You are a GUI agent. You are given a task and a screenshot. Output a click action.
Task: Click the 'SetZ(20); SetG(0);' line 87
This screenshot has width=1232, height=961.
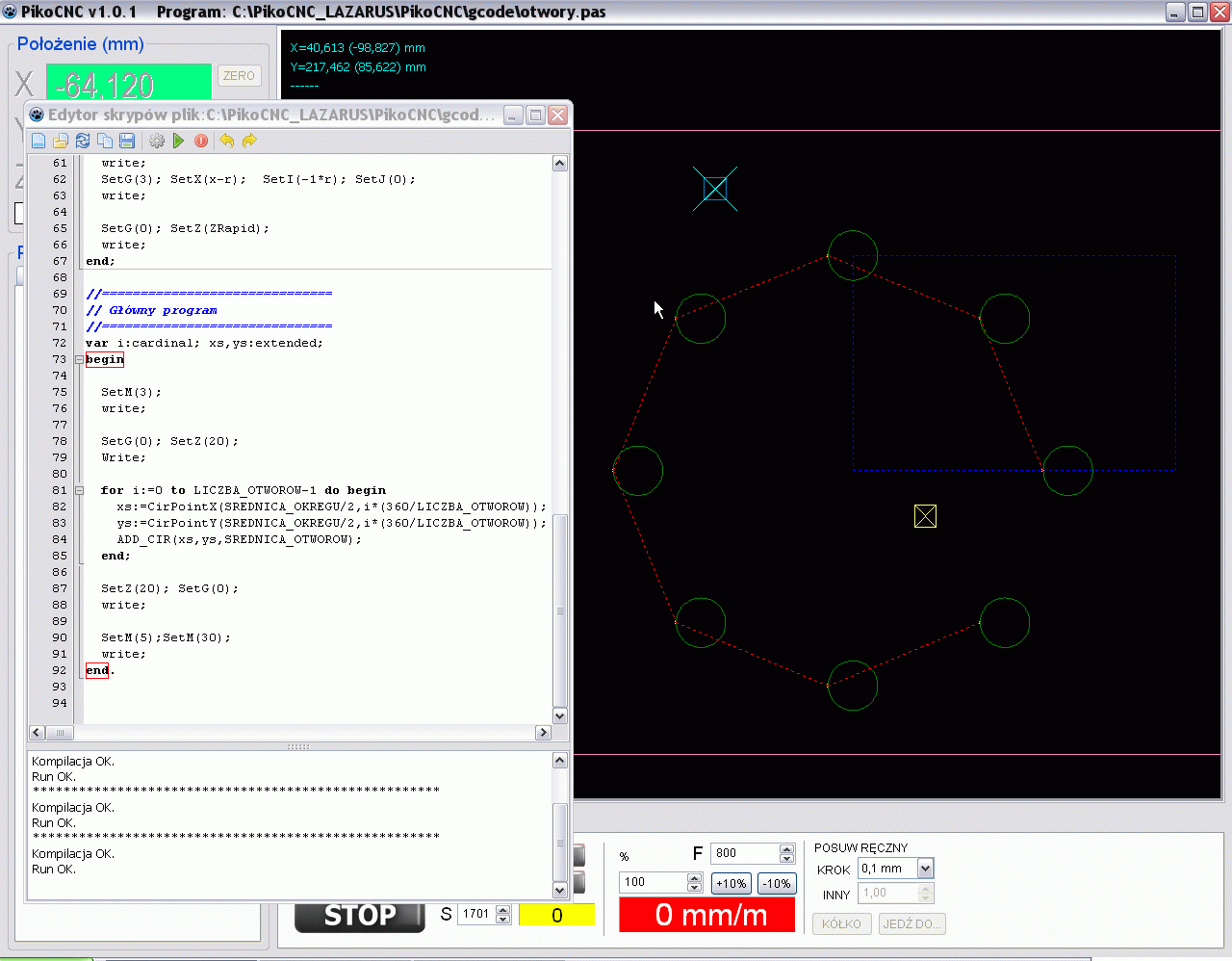(x=169, y=589)
